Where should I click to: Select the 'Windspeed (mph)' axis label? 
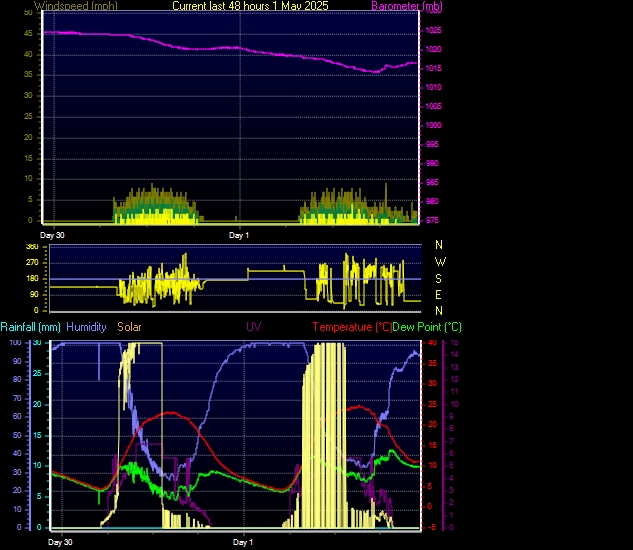(x=76, y=6)
